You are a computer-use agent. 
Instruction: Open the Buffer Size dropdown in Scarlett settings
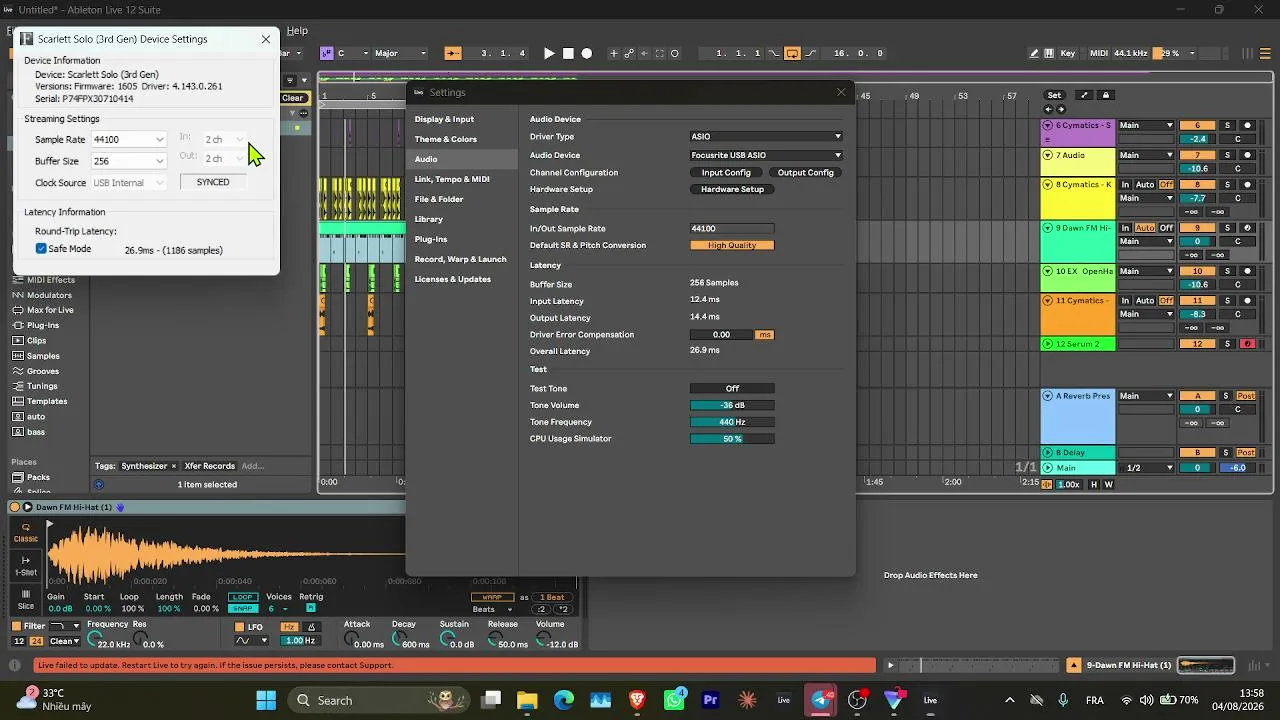(x=128, y=161)
